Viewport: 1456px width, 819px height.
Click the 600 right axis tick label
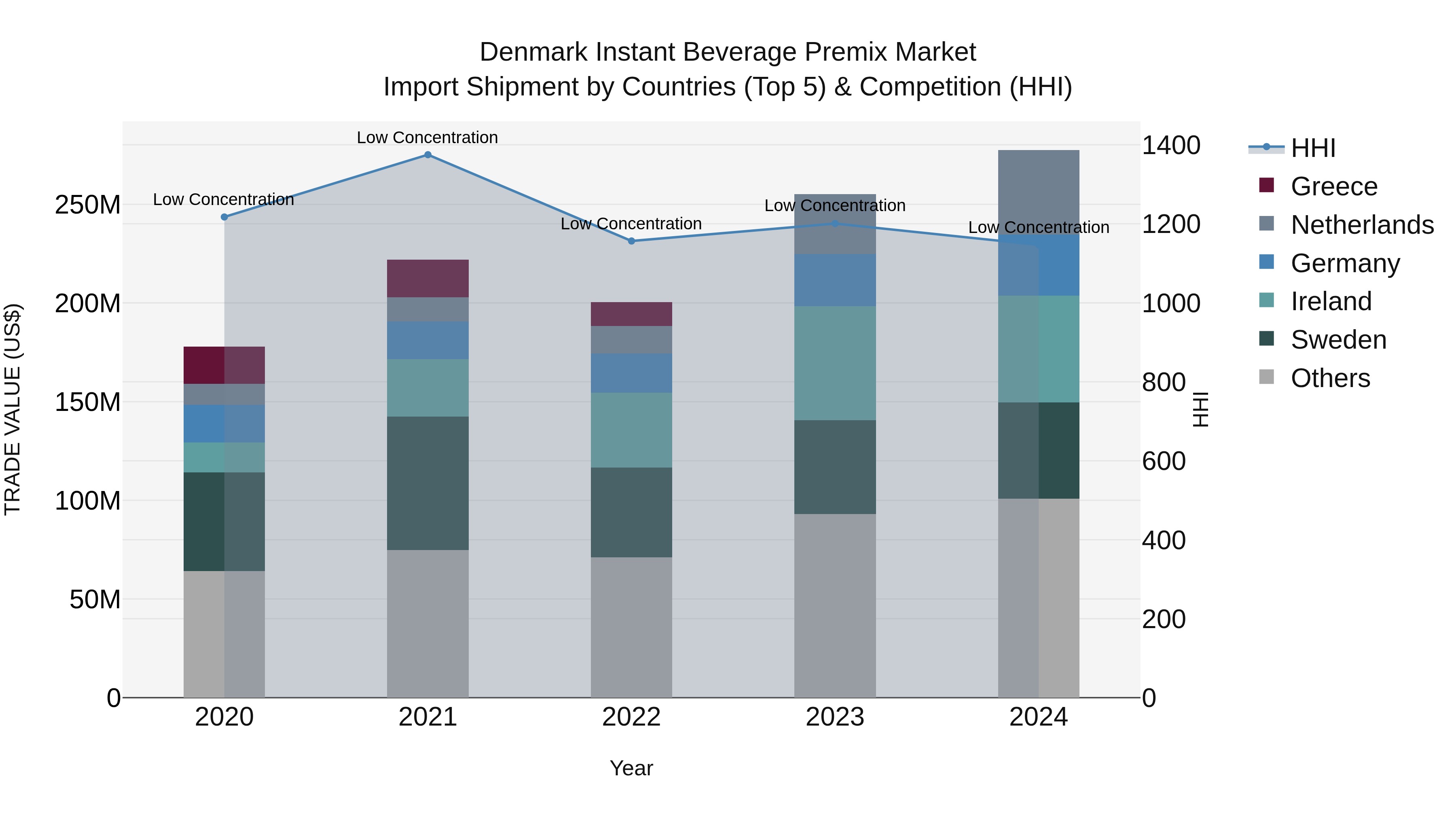tap(1164, 462)
